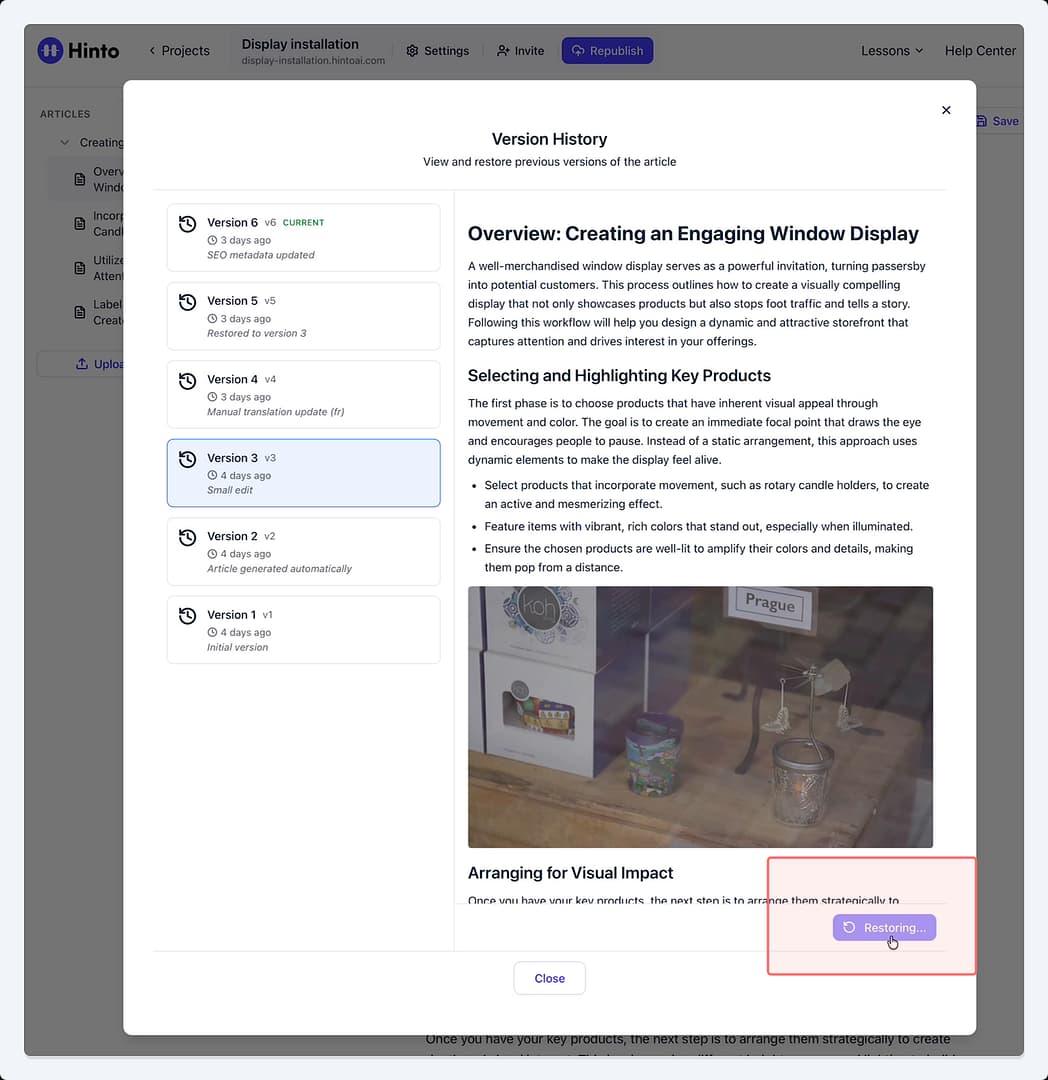The image size is (1048, 1080).
Task: Open the Help Center link
Action: point(980,51)
